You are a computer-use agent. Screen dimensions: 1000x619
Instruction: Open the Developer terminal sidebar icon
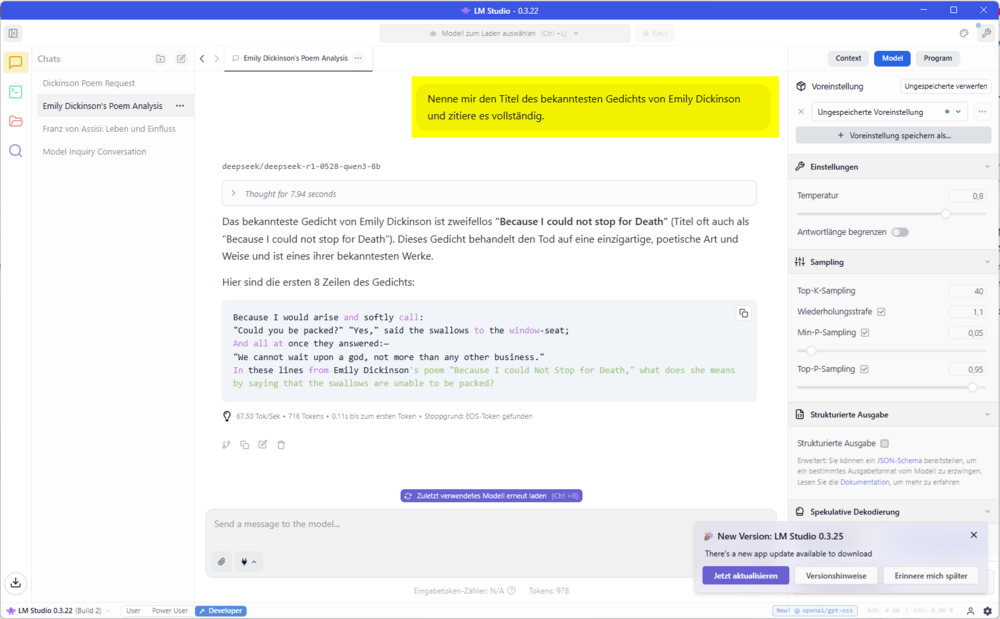pyautogui.click(x=16, y=92)
